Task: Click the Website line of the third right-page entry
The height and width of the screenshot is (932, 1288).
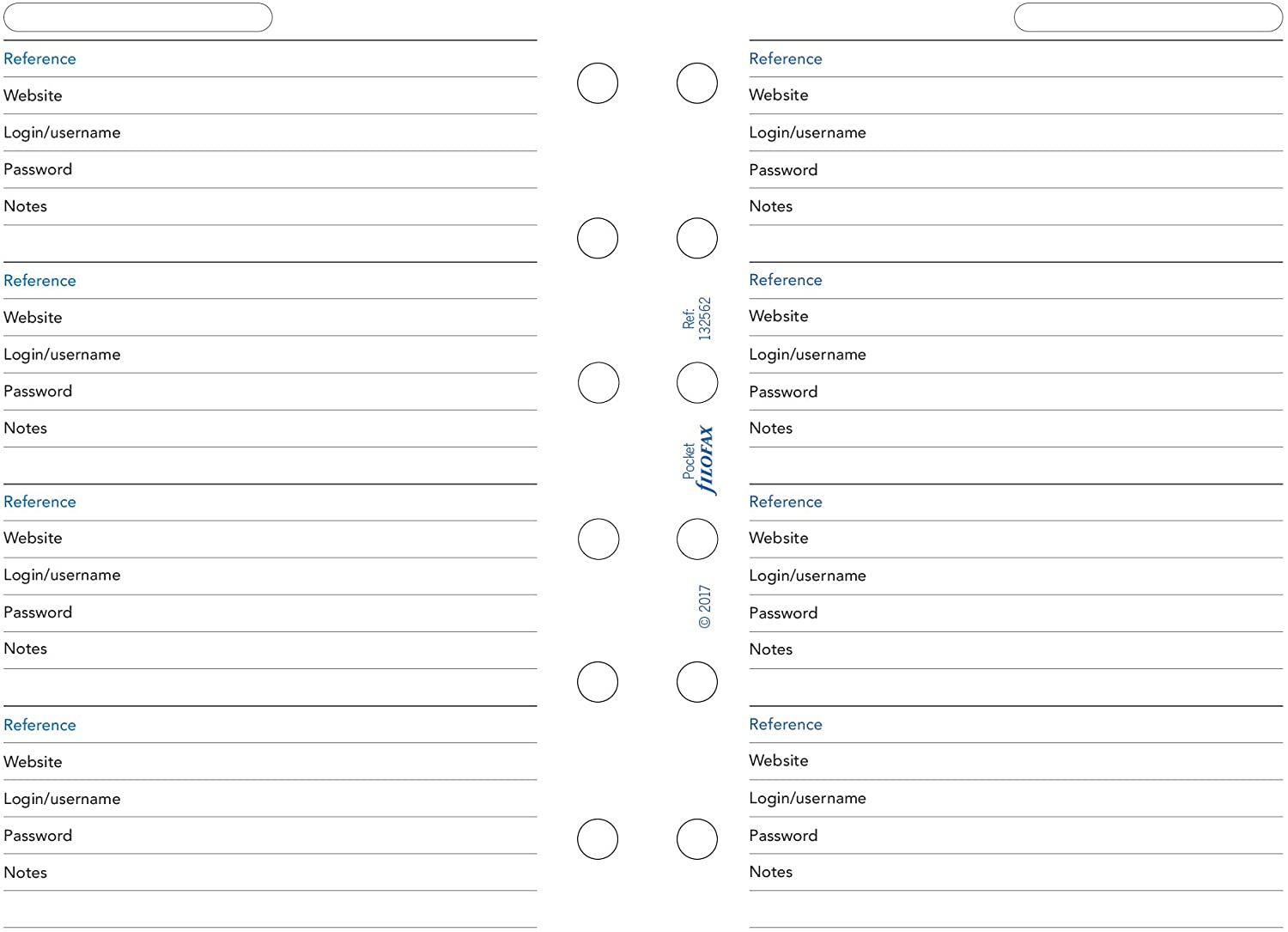Action: (1016, 538)
